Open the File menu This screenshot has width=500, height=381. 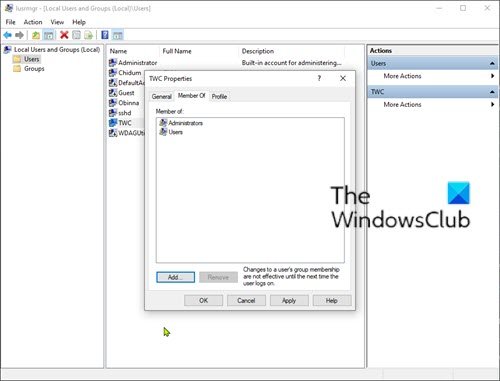10,22
